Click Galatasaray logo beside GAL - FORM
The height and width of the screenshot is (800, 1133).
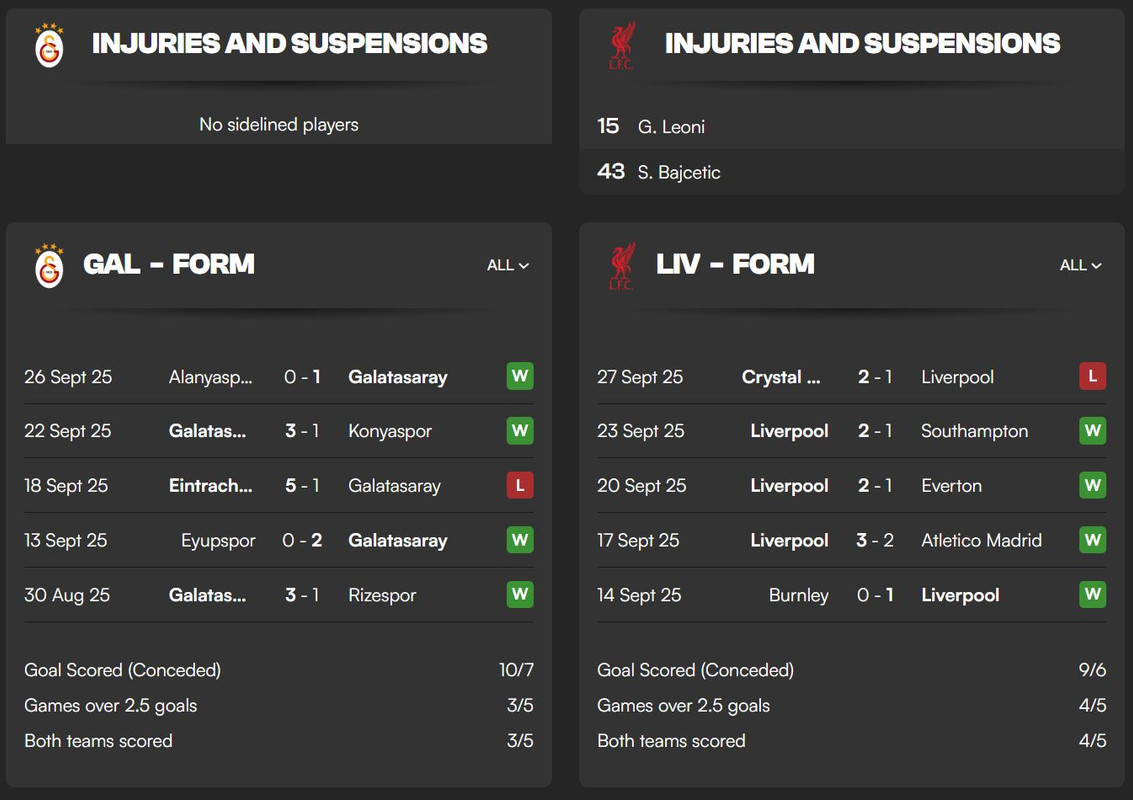point(49,265)
